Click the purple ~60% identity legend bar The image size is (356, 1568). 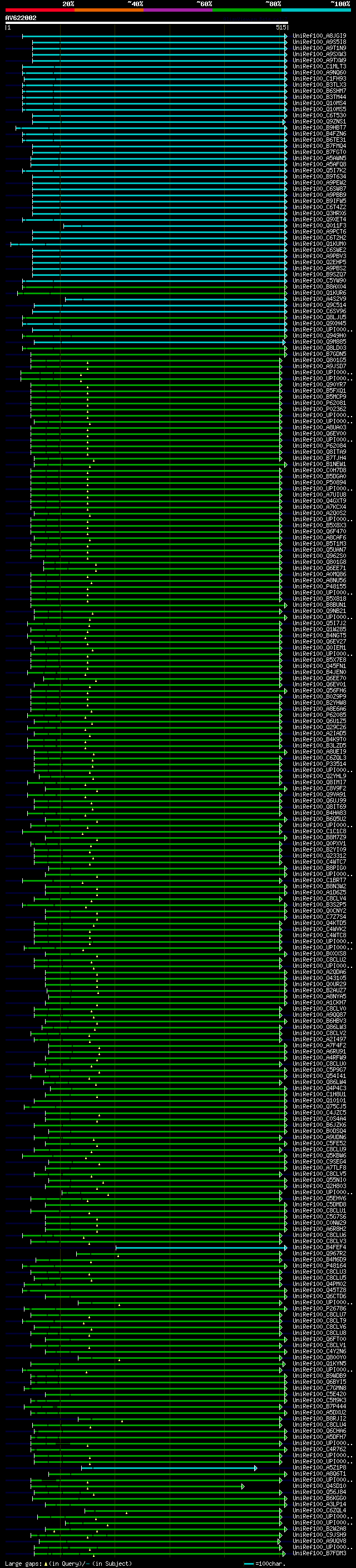(179, 11)
